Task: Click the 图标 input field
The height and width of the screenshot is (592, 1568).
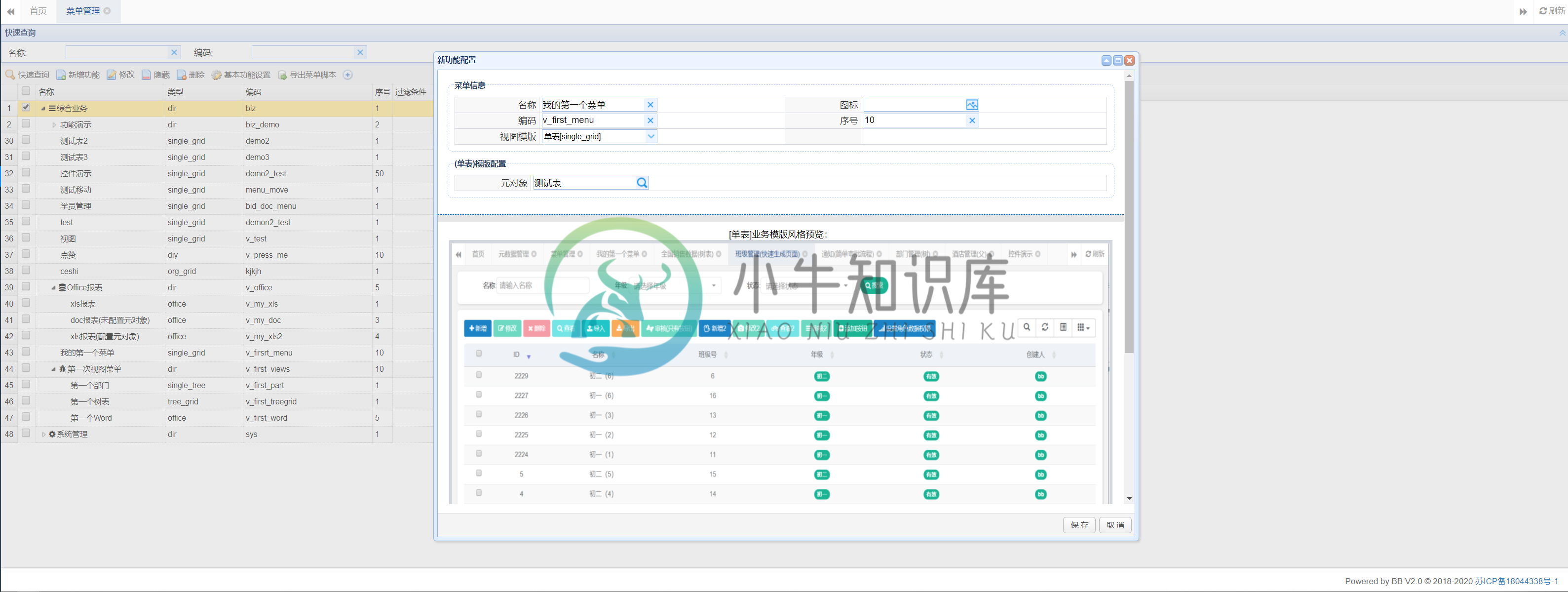Action: [x=915, y=105]
